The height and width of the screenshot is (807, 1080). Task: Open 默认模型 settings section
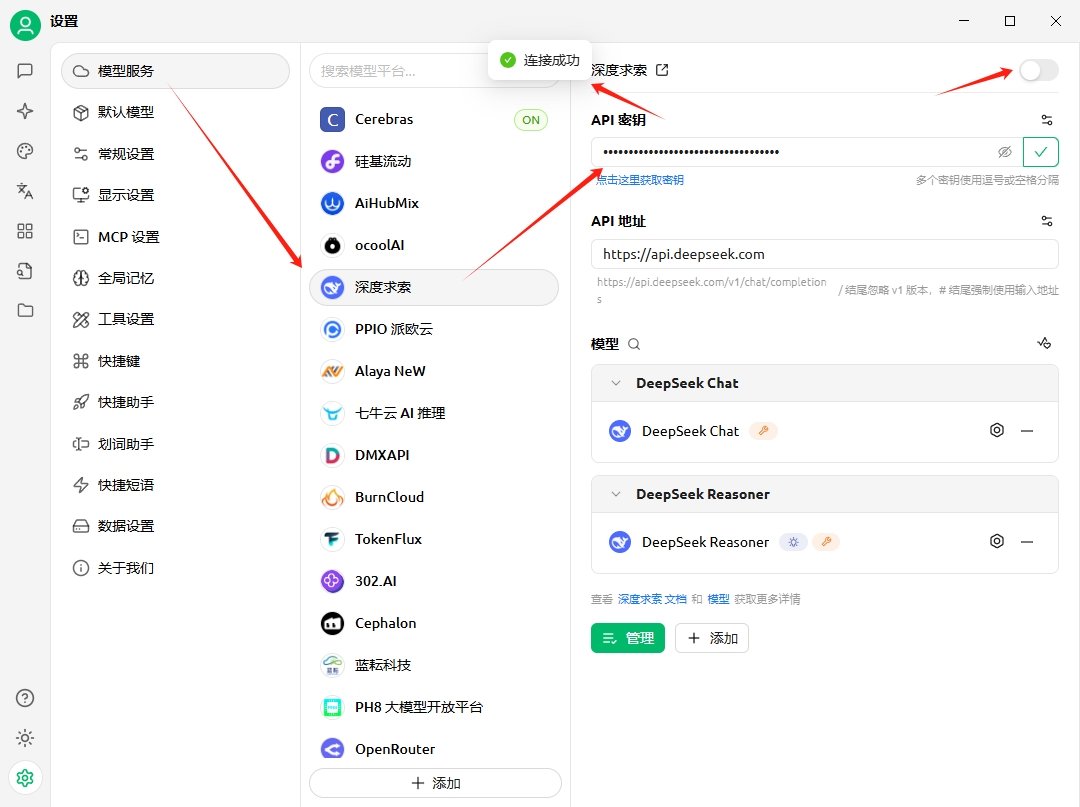pyautogui.click(x=176, y=112)
